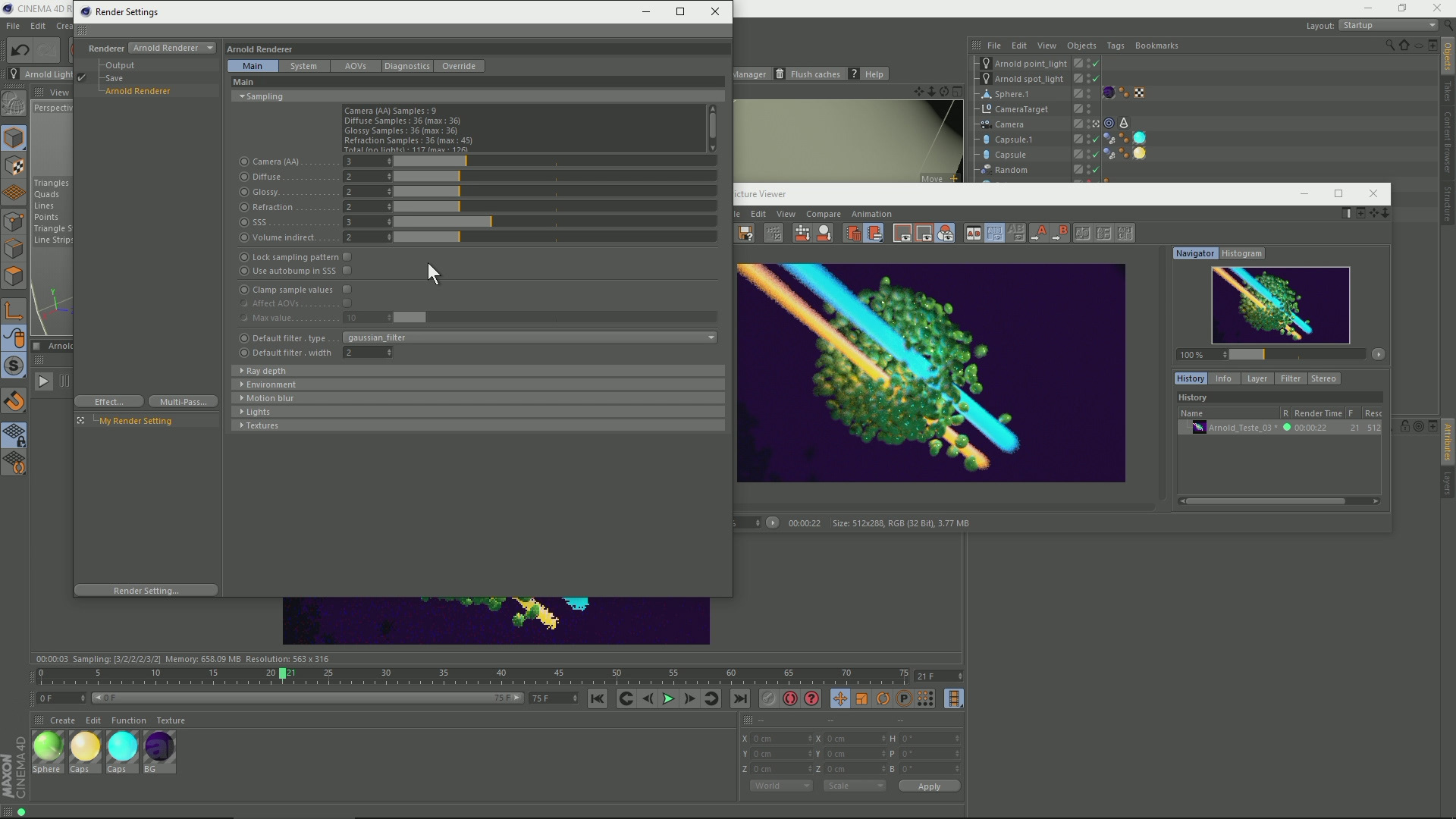
Task: Click Apply button in coordinates panel
Action: tap(929, 786)
